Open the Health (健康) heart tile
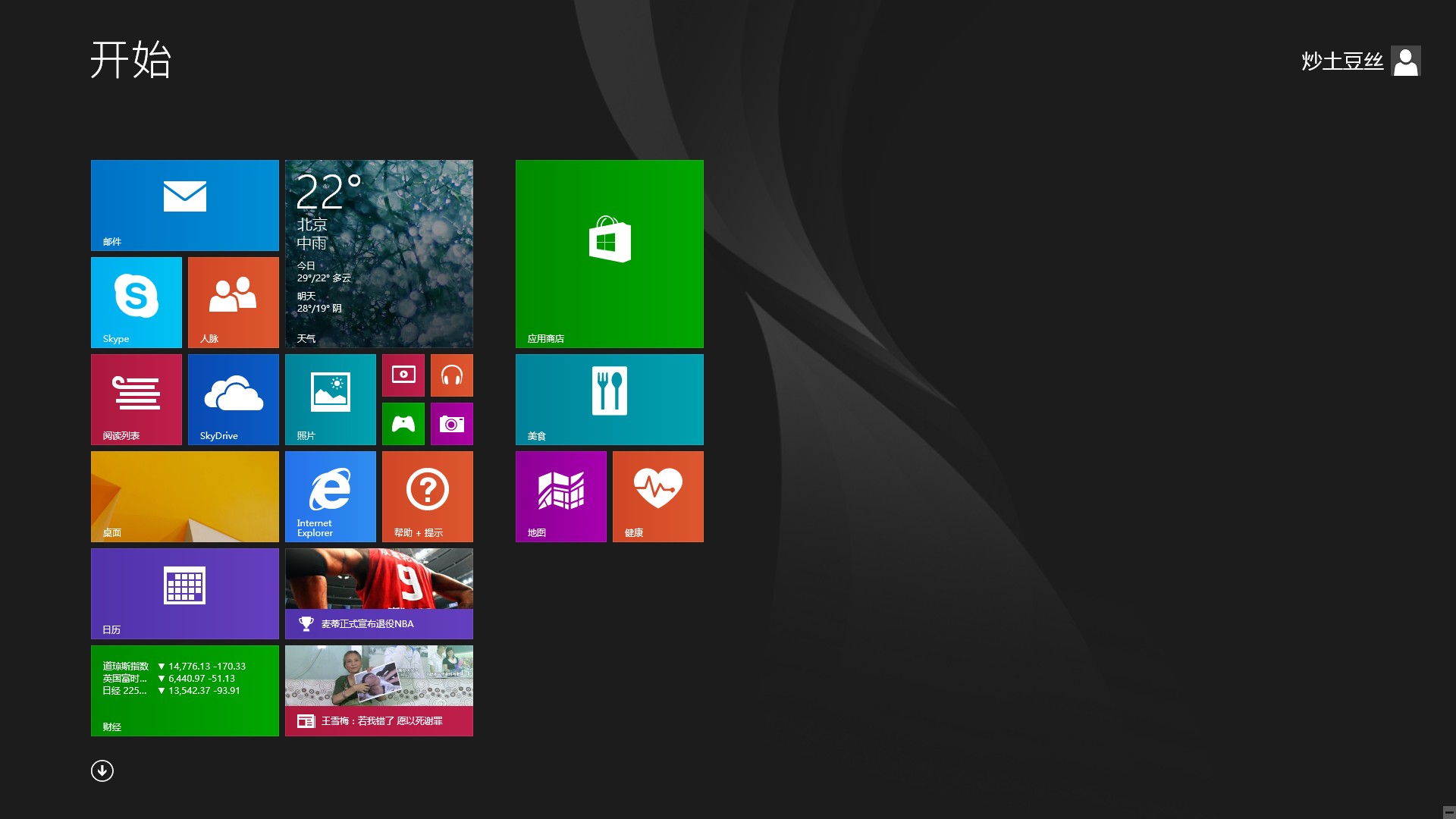The width and height of the screenshot is (1456, 819). (x=657, y=496)
